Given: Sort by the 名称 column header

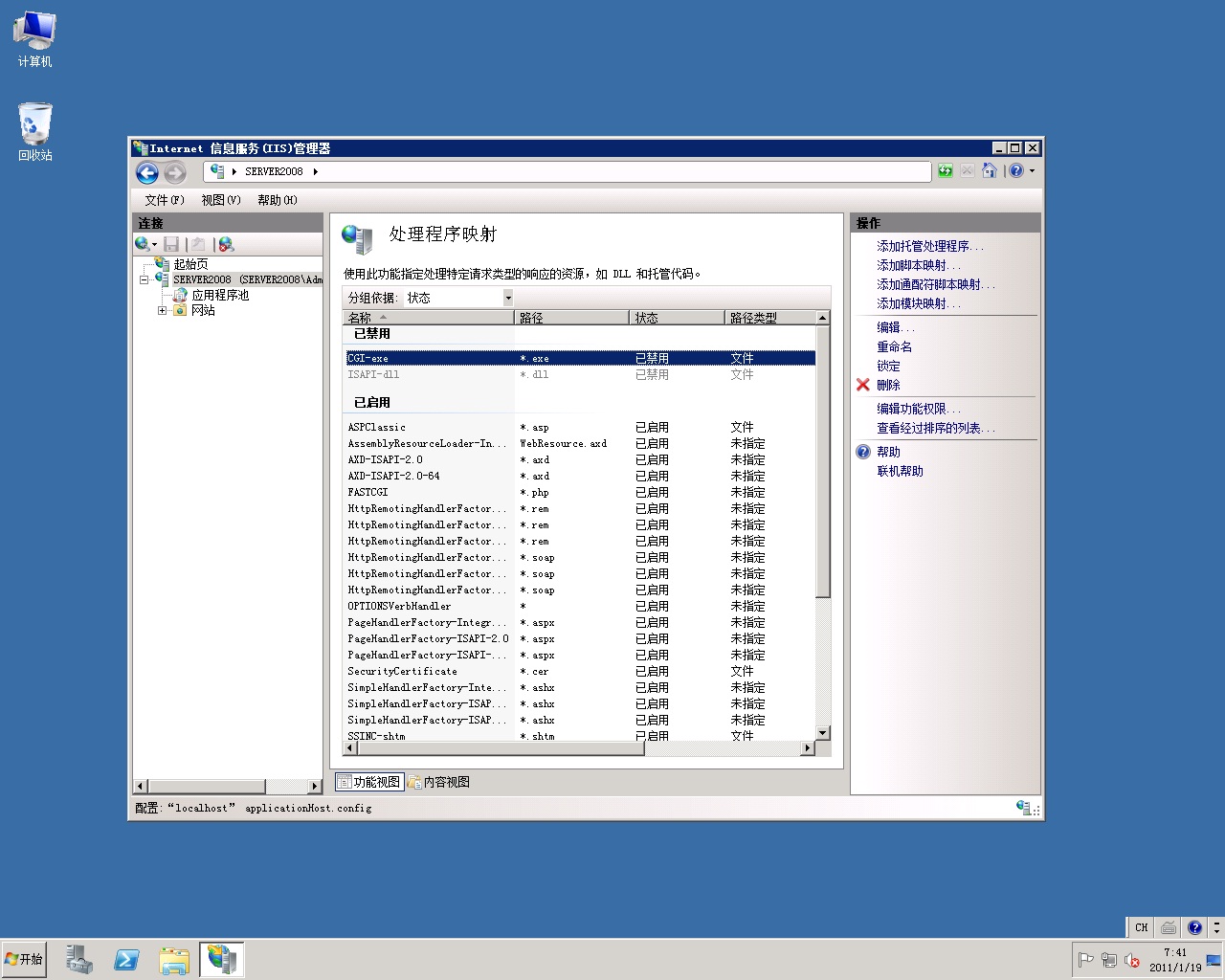Looking at the screenshot, I should (x=429, y=318).
